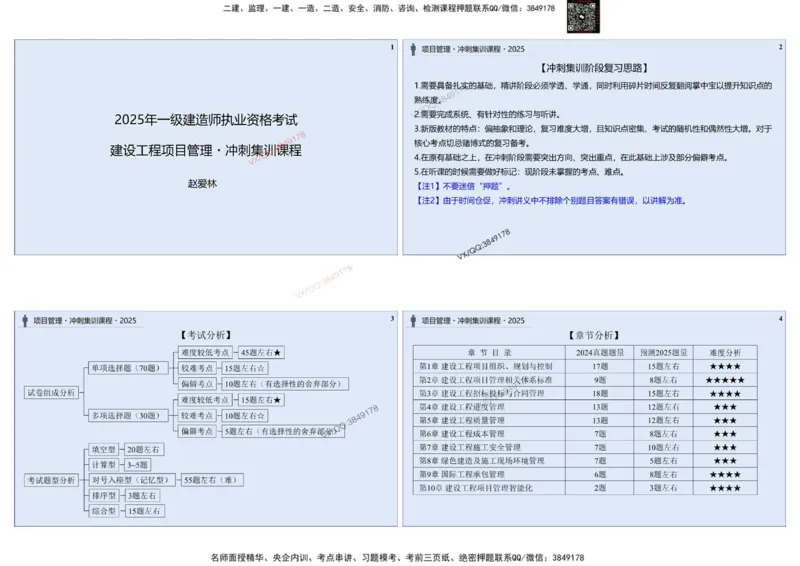The height and width of the screenshot is (566, 800).
Task: Click the 试卷组成分析 box
Action: tap(51, 392)
